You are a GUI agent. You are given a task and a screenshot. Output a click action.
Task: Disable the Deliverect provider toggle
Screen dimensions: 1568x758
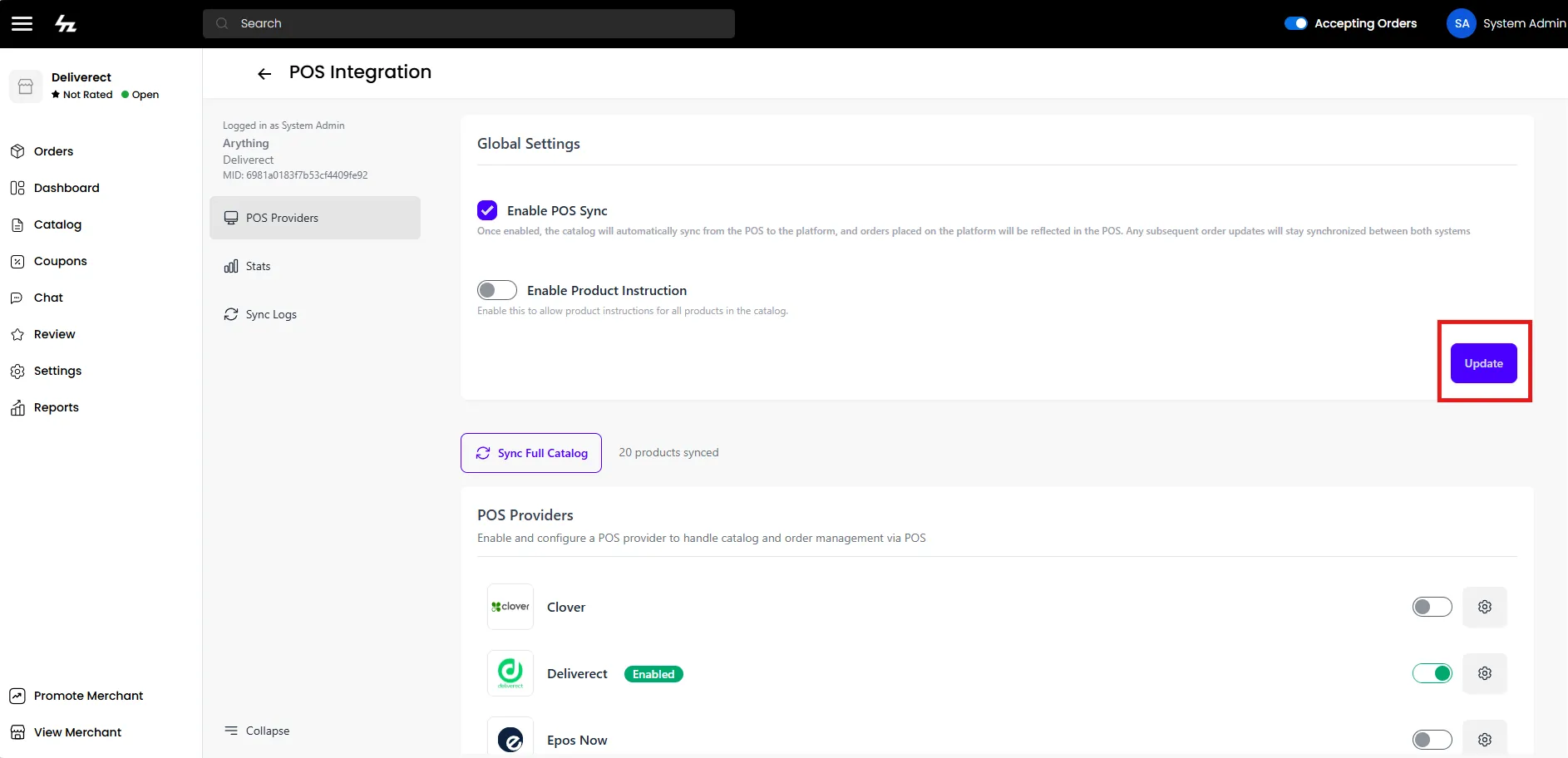coord(1432,673)
